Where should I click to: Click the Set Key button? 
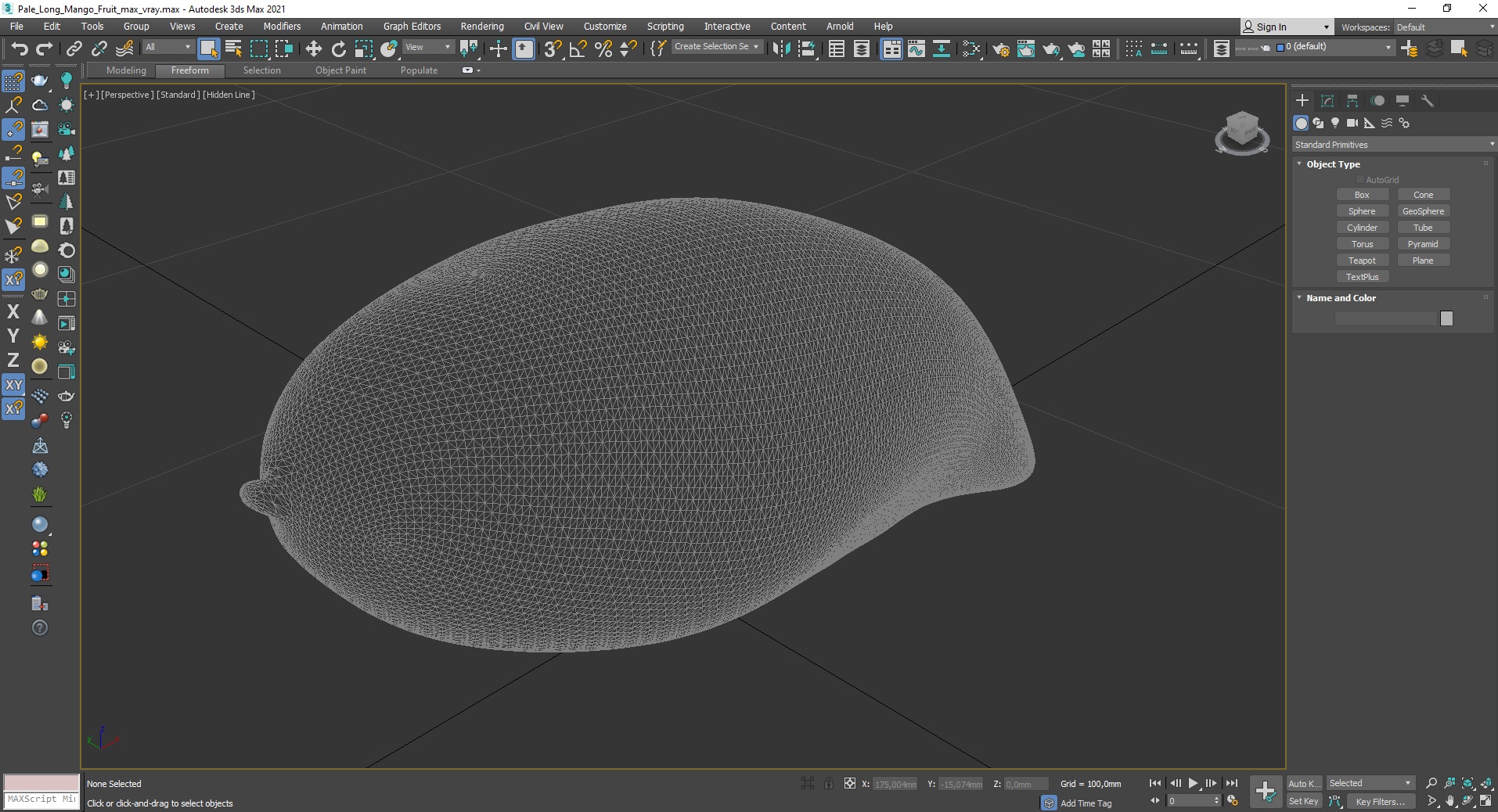coord(1304,801)
